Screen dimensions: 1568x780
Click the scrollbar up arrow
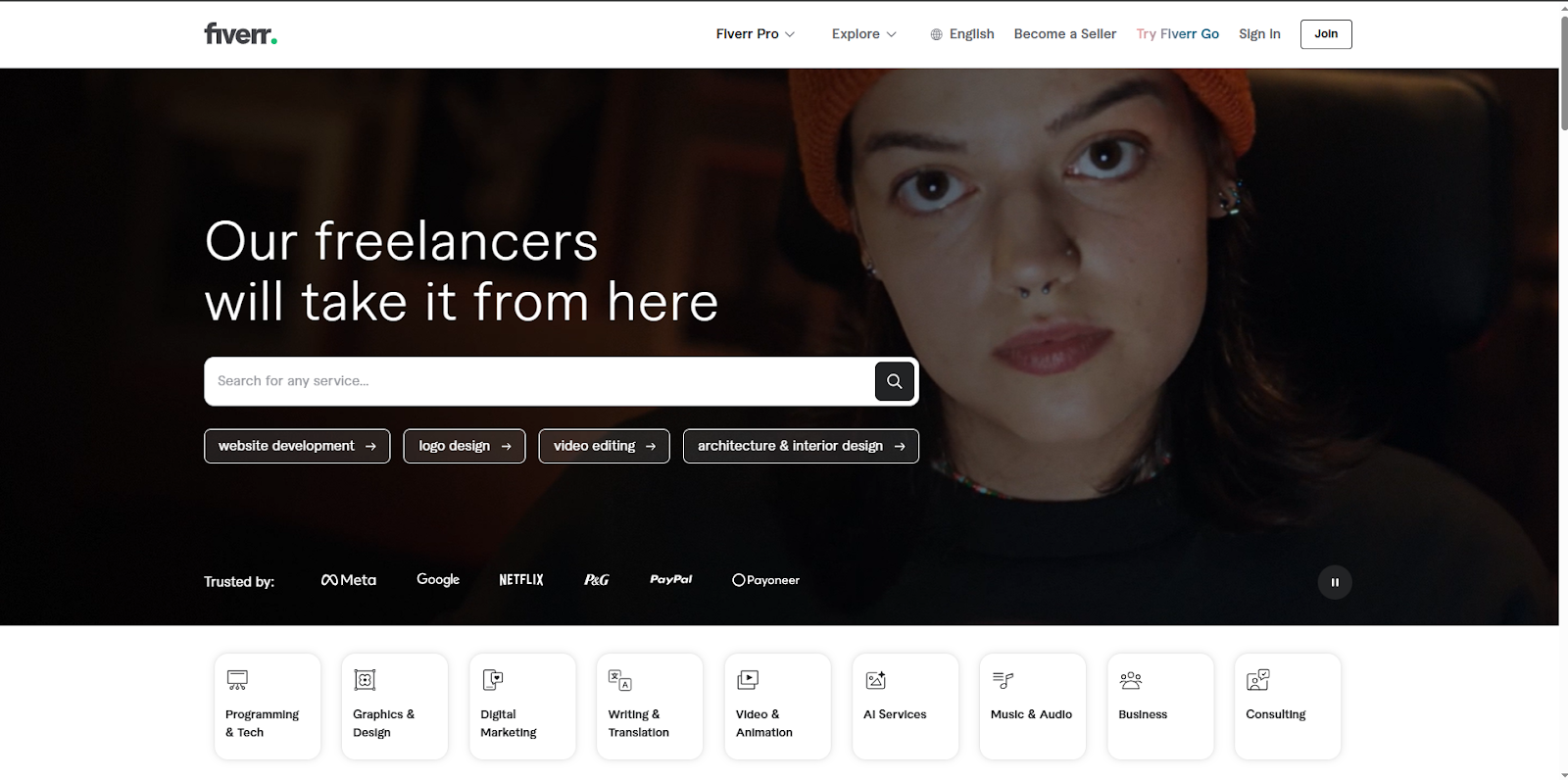1563,7
